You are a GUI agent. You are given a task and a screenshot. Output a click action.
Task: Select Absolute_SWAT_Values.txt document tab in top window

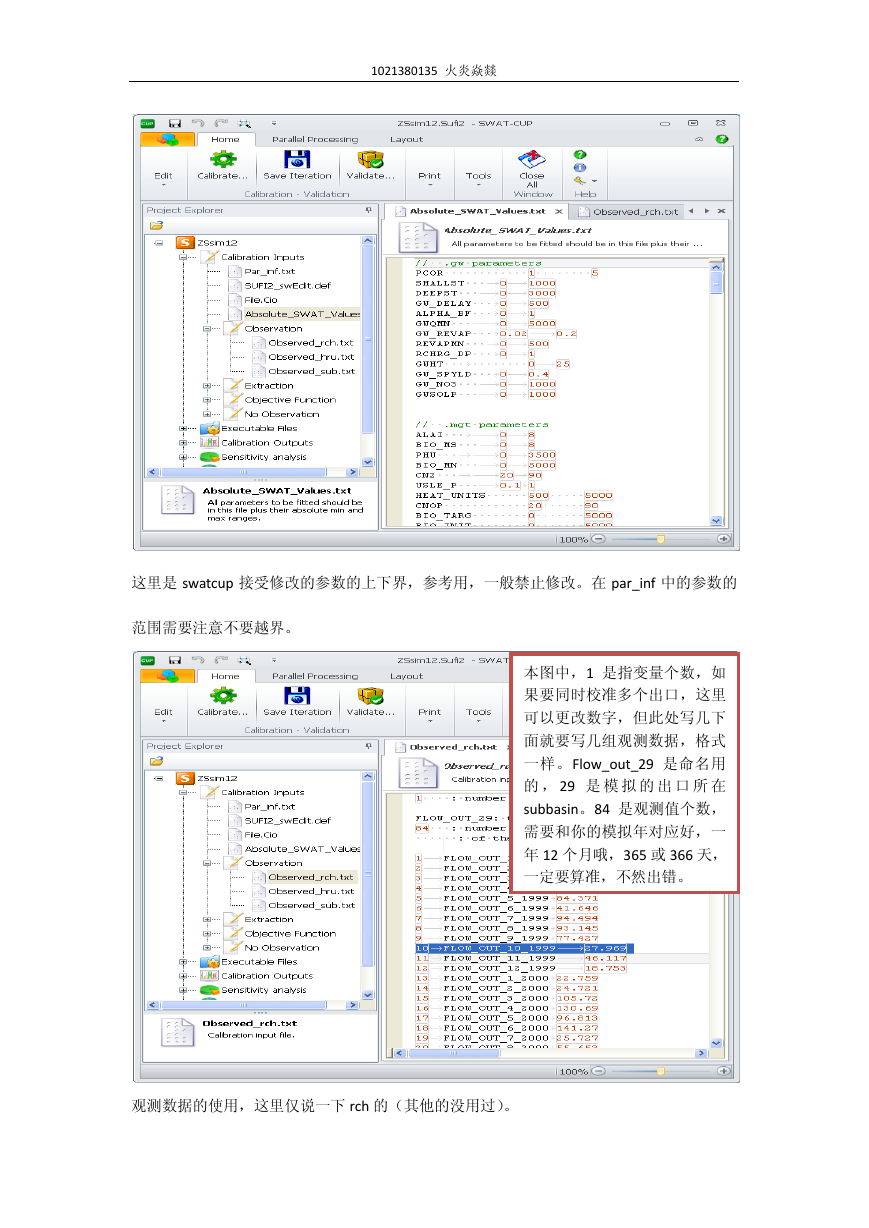pyautogui.click(x=477, y=211)
